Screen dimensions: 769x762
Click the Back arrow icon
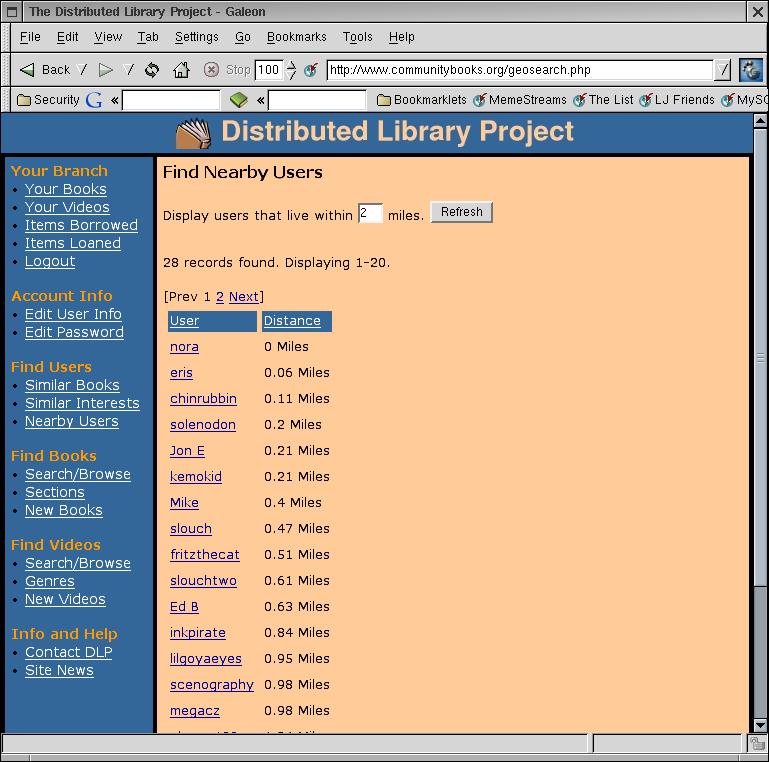(x=27, y=70)
